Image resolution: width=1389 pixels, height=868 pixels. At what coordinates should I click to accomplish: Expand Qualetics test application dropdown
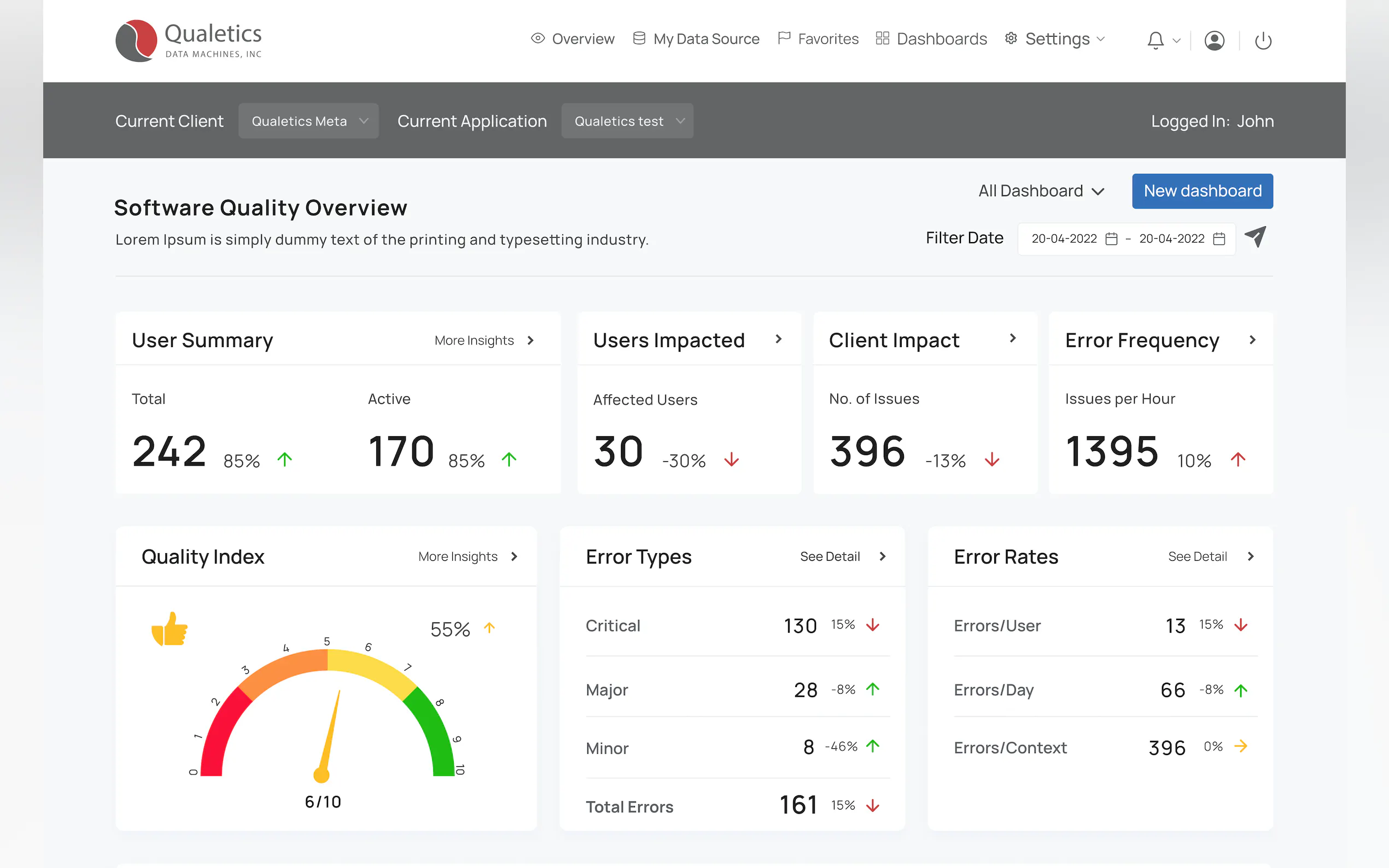627,121
